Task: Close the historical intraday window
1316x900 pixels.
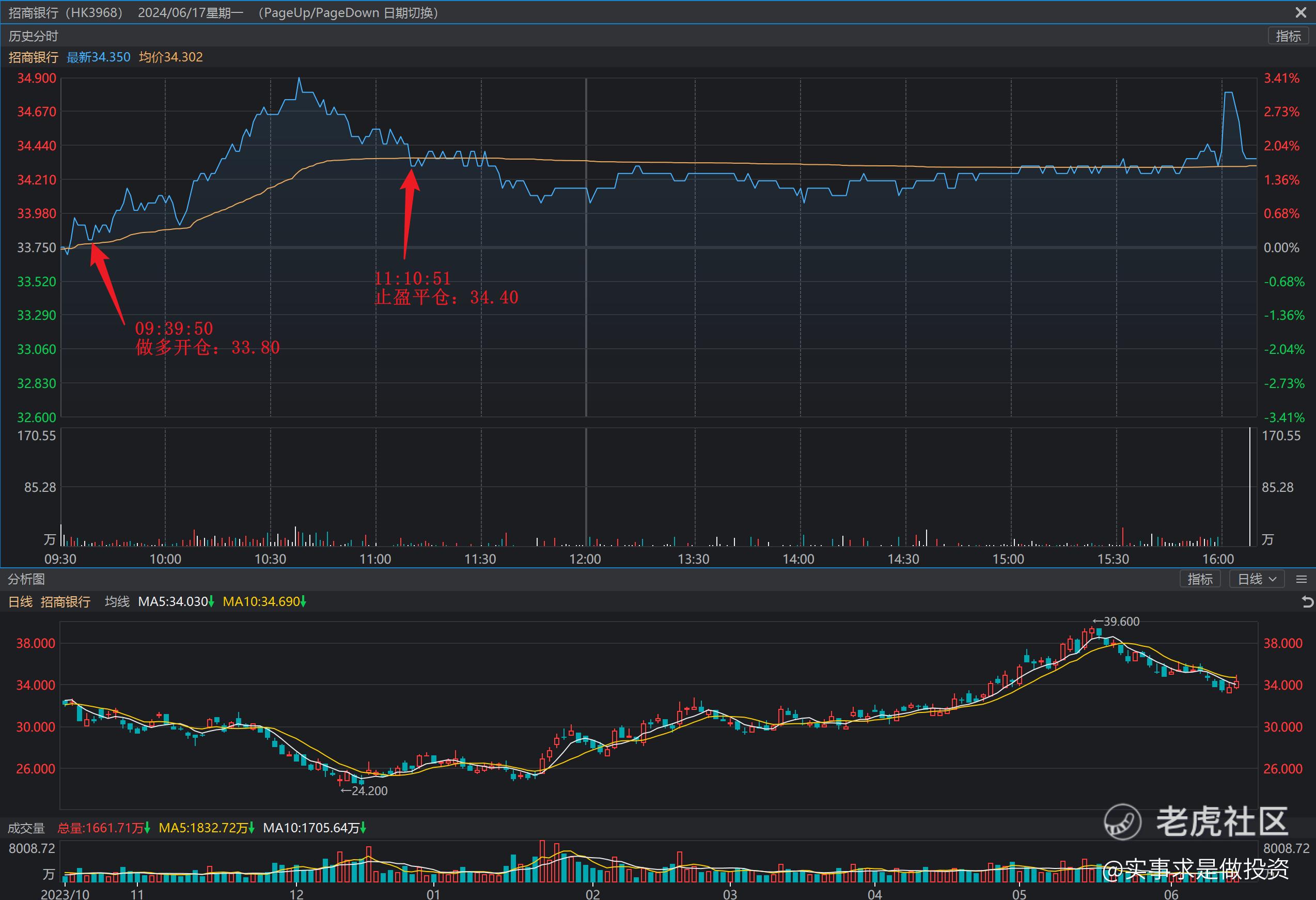Action: click(x=1301, y=12)
